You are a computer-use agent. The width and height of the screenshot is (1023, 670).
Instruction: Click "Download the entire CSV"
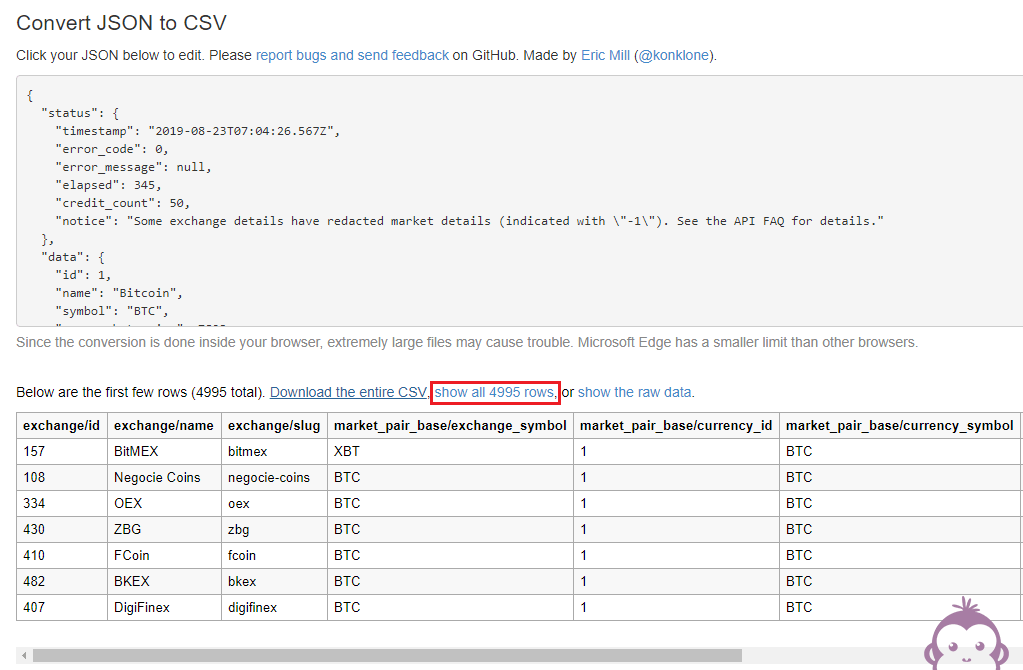tap(347, 391)
